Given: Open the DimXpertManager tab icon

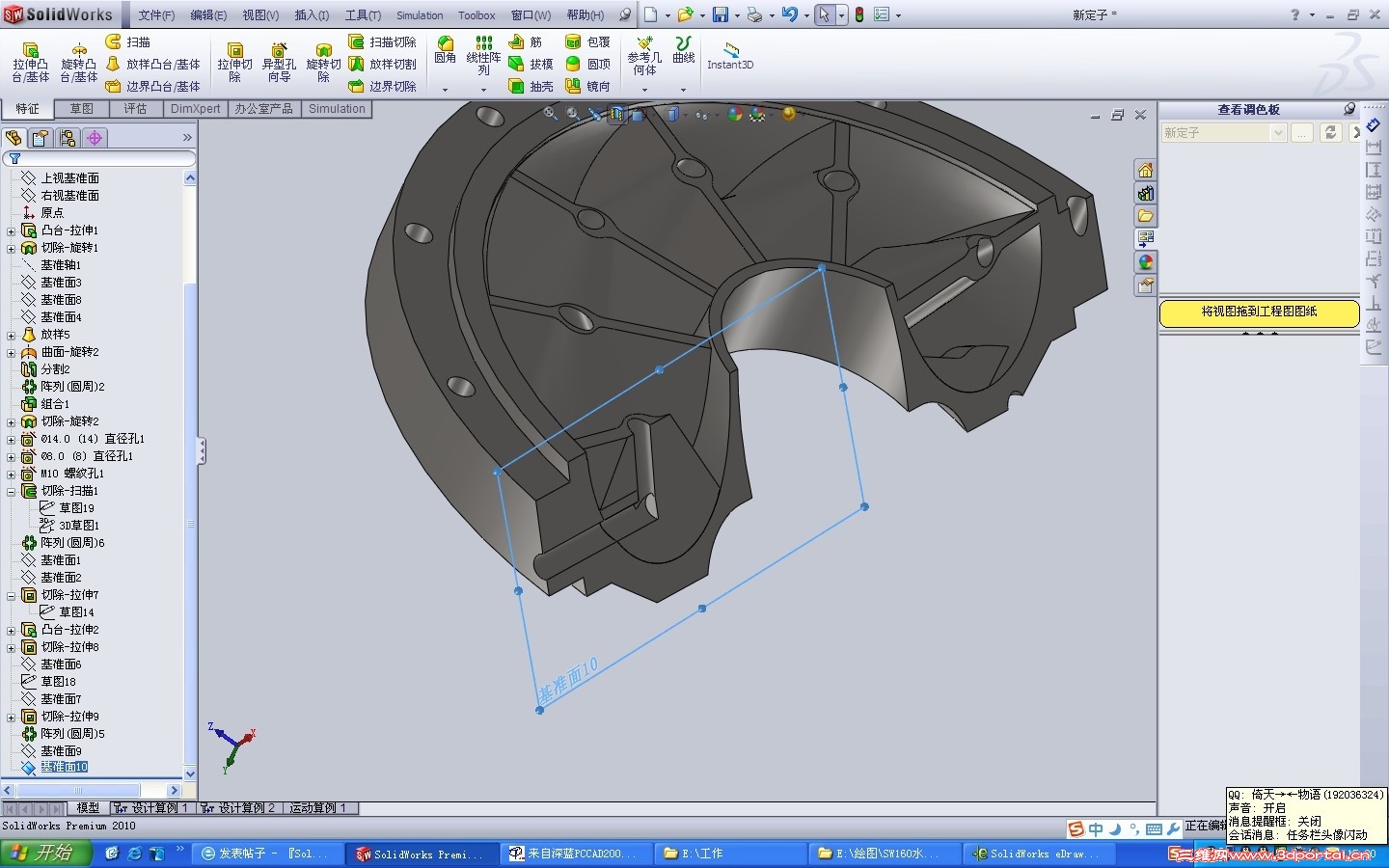Looking at the screenshot, I should pyautogui.click(x=95, y=138).
